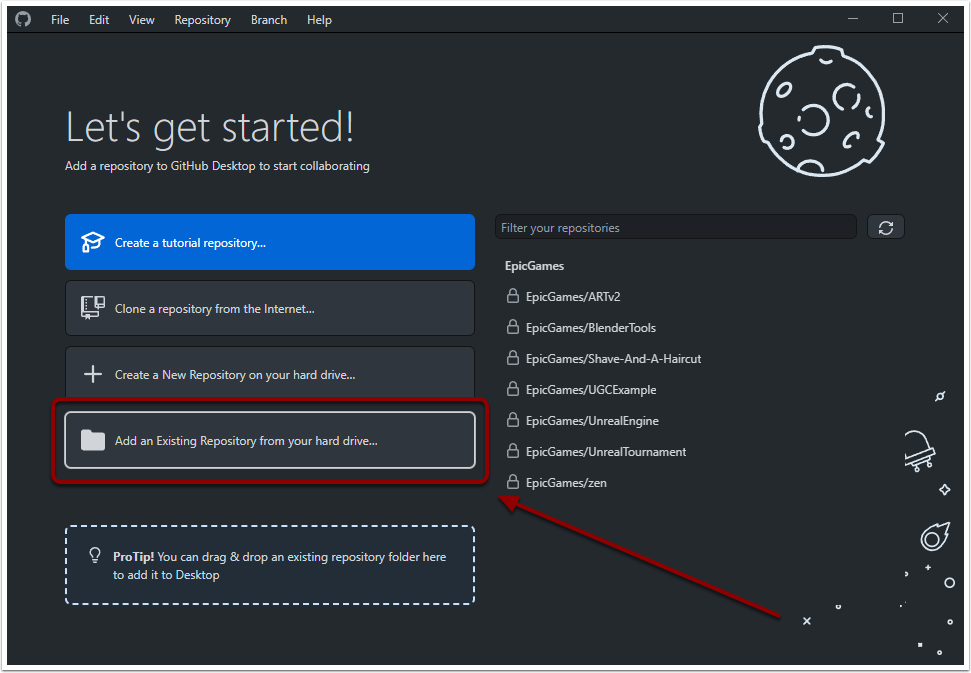Click Add an Existing Repository from your hard drive
Viewport: 971px width, 673px height.
[x=270, y=440]
